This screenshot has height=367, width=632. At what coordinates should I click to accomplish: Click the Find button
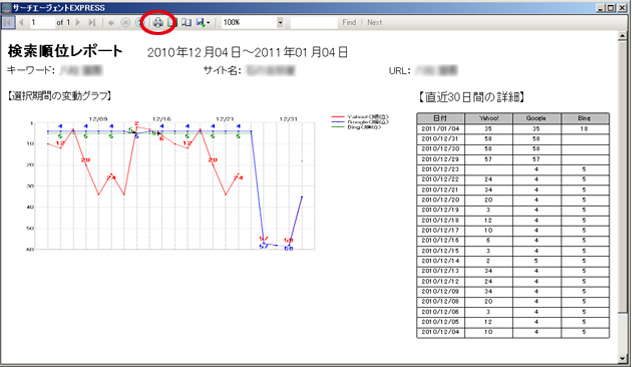click(x=349, y=23)
